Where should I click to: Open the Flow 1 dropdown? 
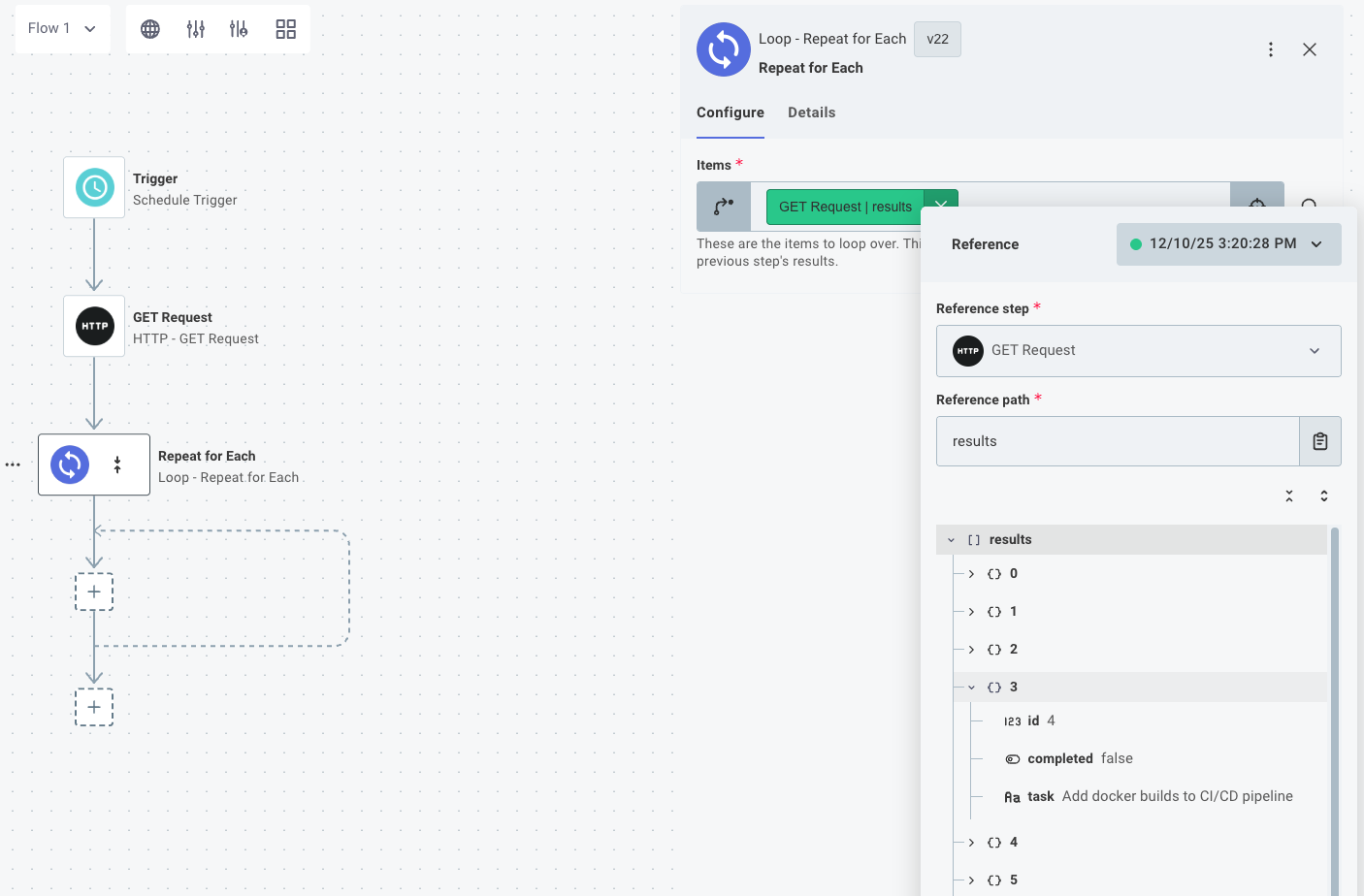[62, 28]
